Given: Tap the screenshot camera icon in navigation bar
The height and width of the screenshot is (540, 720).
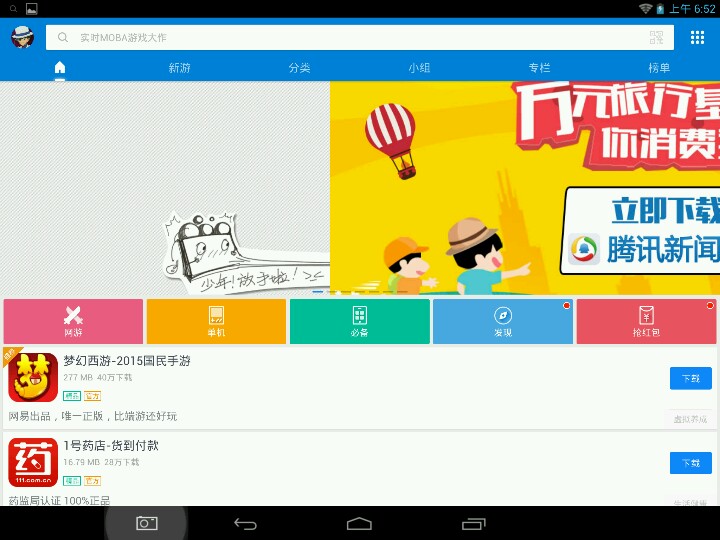Looking at the screenshot, I should (146, 523).
